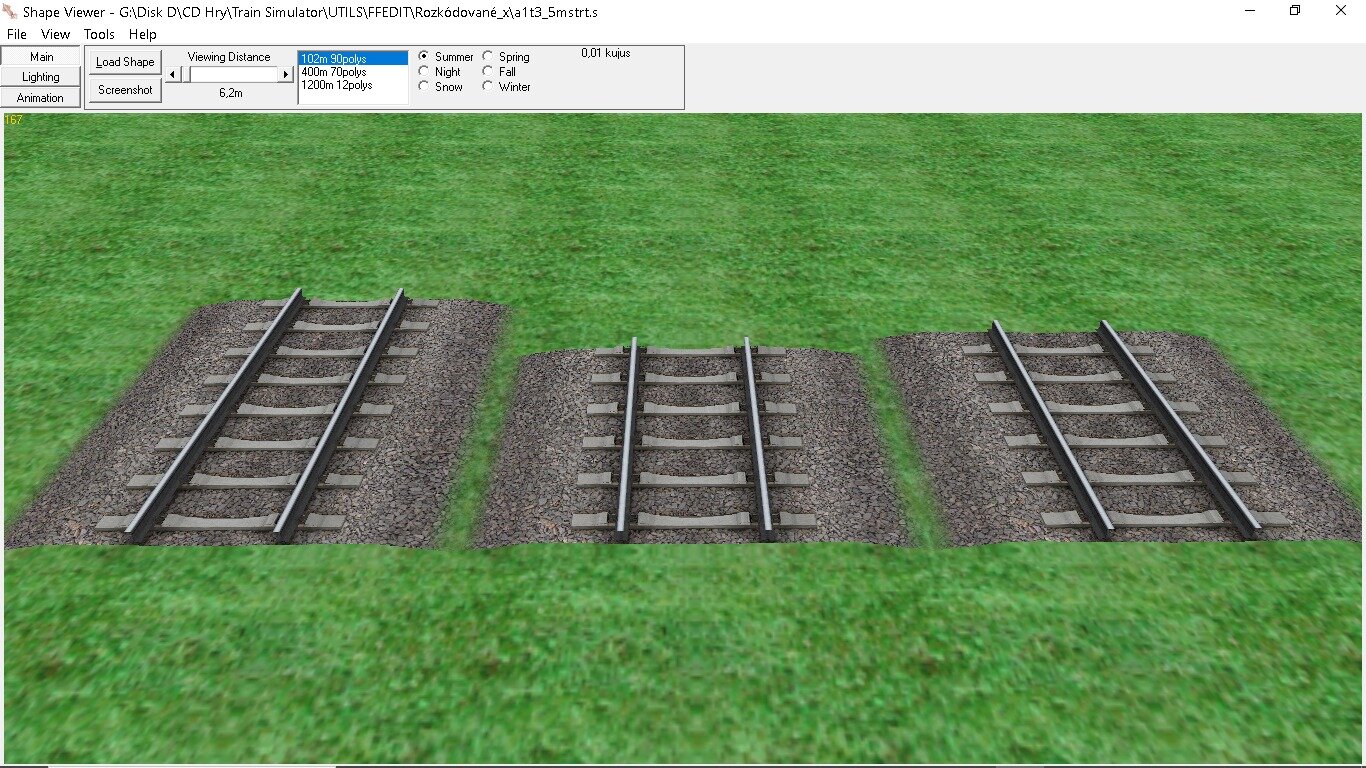Viewport: 1366px width, 768px height.
Task: Enable the Fall season option
Action: coord(488,72)
